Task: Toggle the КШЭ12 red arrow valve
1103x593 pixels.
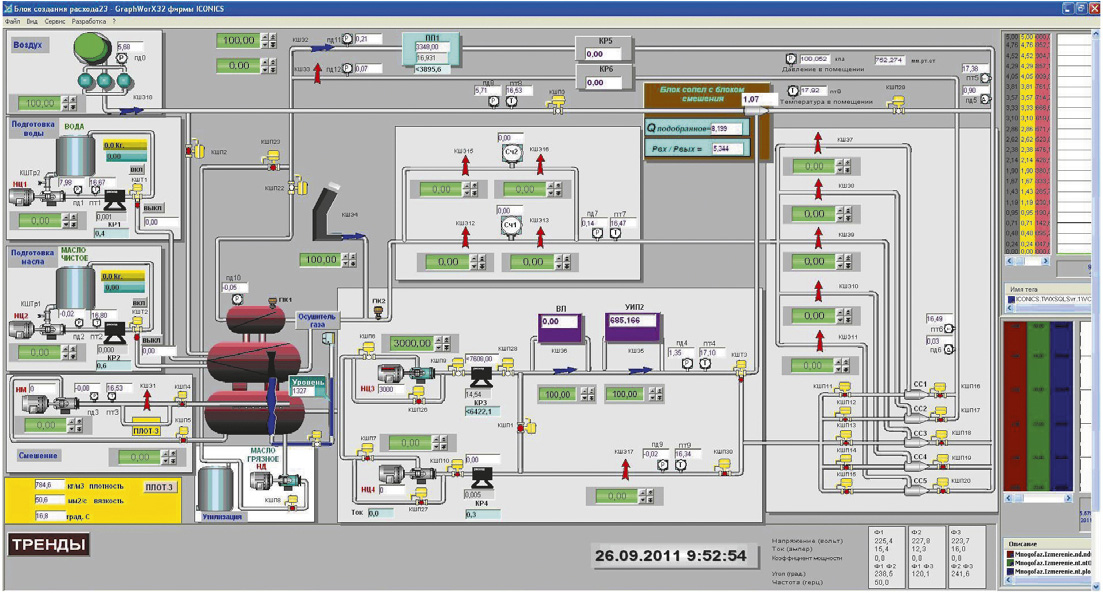Action: [466, 238]
